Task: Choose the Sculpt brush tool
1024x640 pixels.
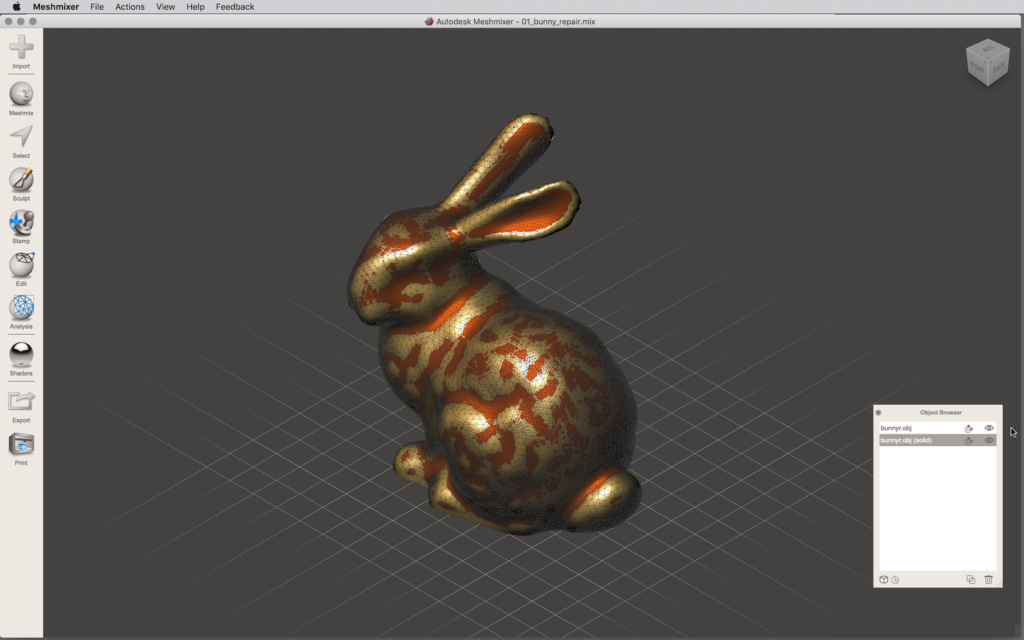Action: 21,181
